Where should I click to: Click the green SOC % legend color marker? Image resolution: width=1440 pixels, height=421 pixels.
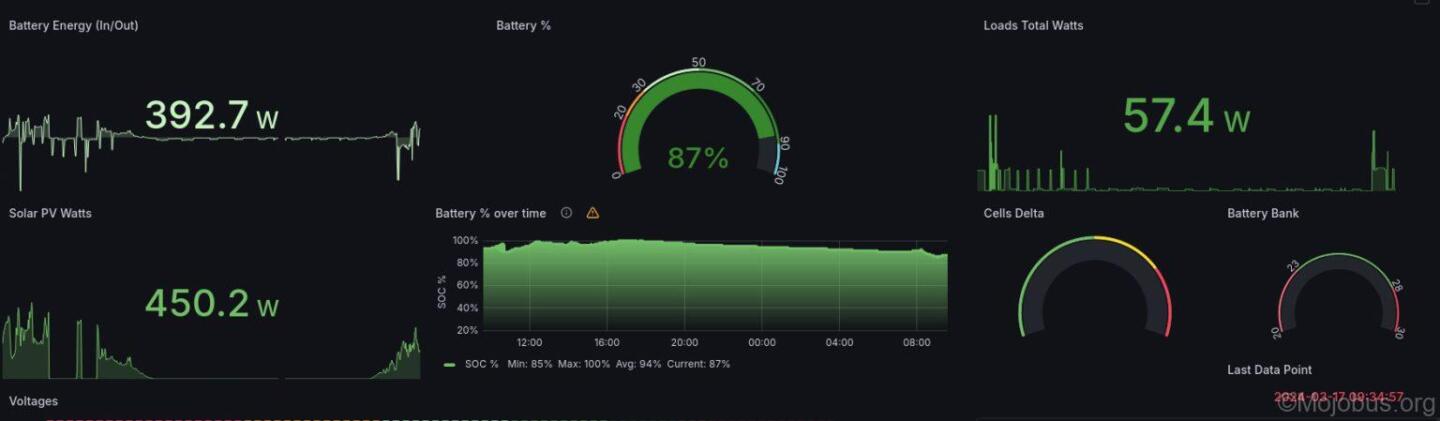449,365
